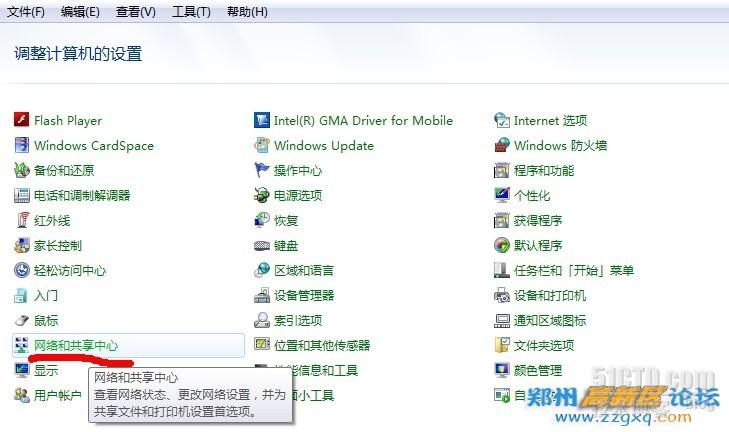
Task: Open the 轻松访问中心 link
Action: pos(70,270)
